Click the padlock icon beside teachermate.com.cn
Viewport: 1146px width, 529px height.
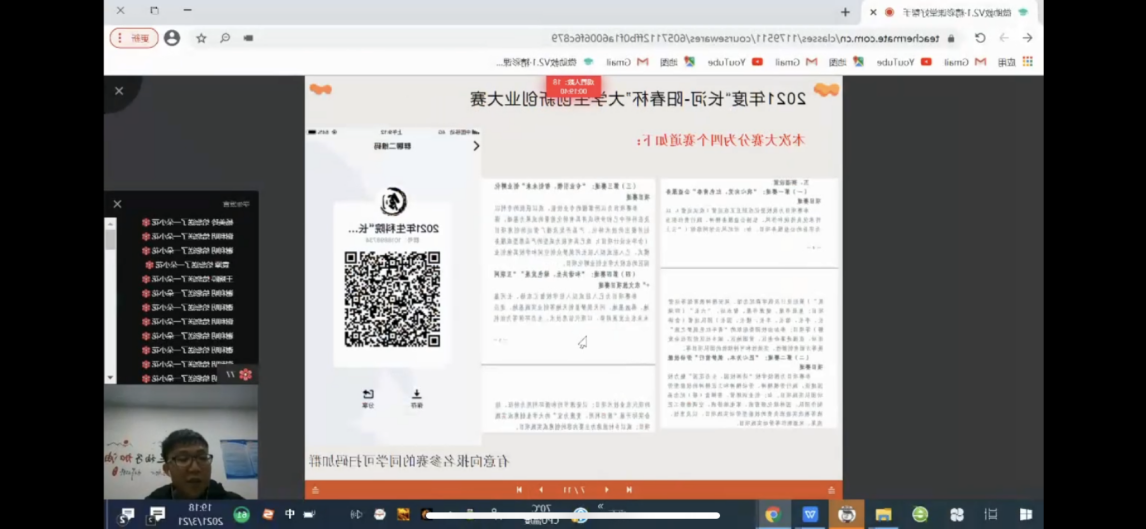pyautogui.click(x=951, y=38)
